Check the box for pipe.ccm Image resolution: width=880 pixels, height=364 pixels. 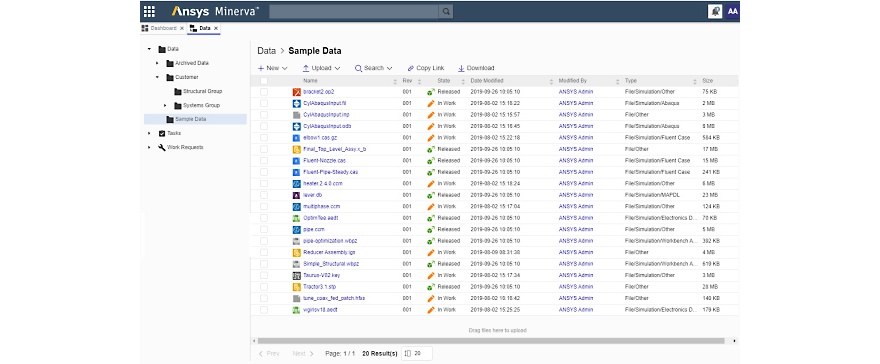tap(264, 229)
